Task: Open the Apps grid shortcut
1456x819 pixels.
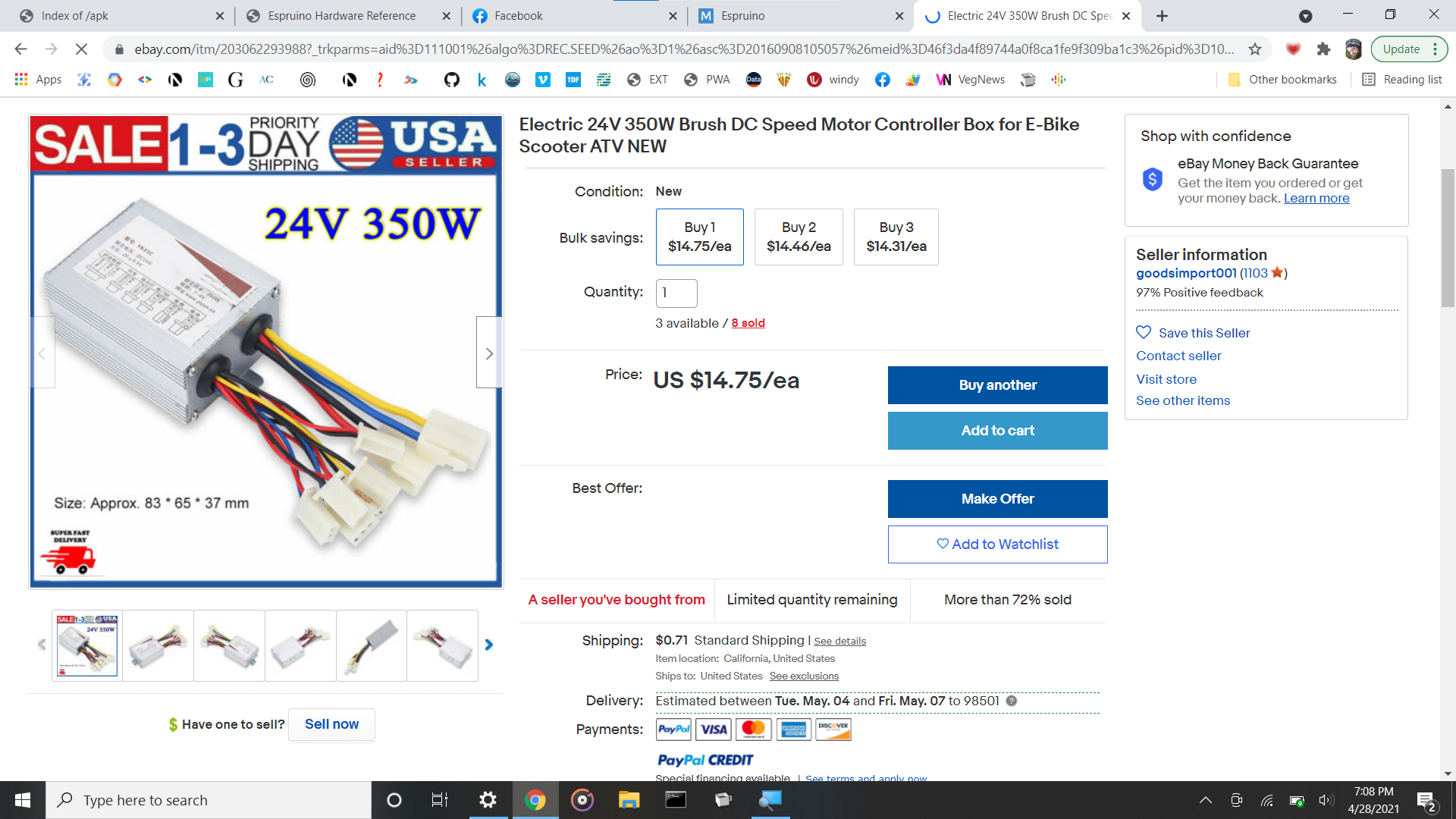Action: pos(38,80)
